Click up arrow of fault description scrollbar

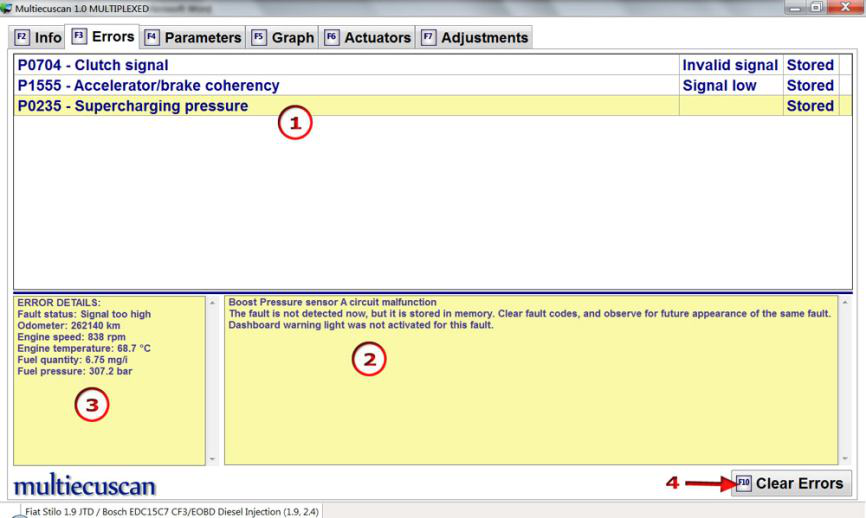pos(846,301)
